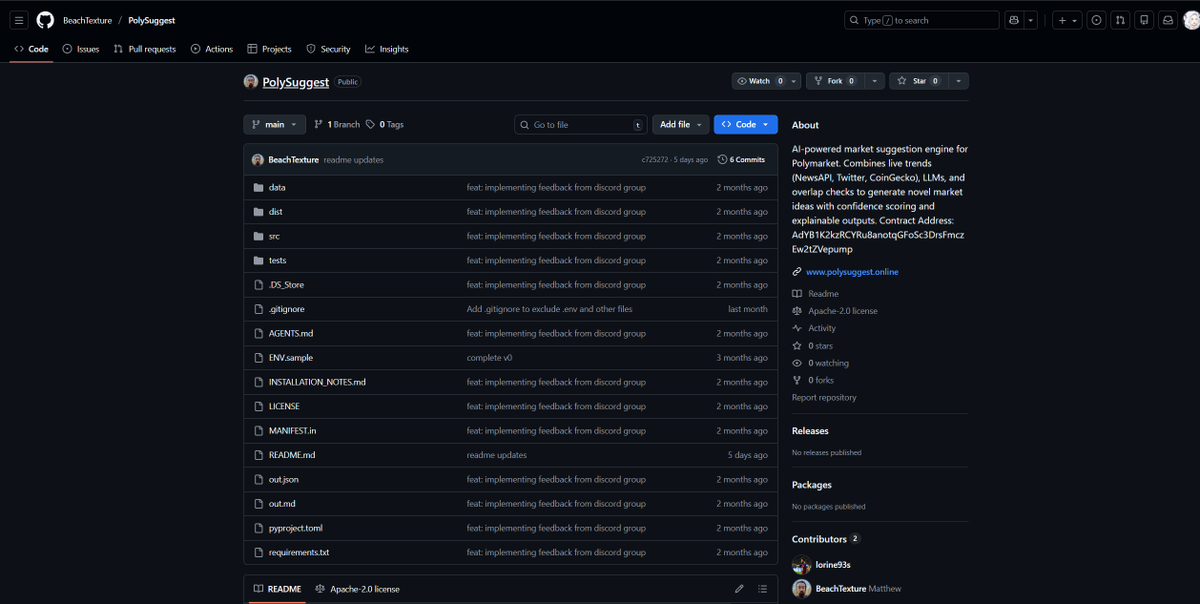
Task: Open lorine93s contributor avatar
Action: (x=801, y=565)
